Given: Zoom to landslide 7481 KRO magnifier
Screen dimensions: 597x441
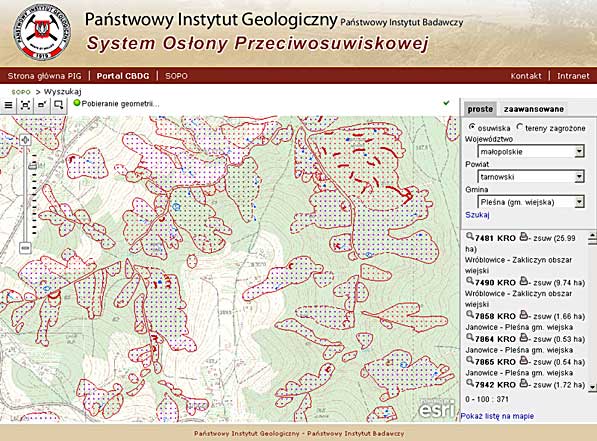Looking at the screenshot, I should [470, 236].
